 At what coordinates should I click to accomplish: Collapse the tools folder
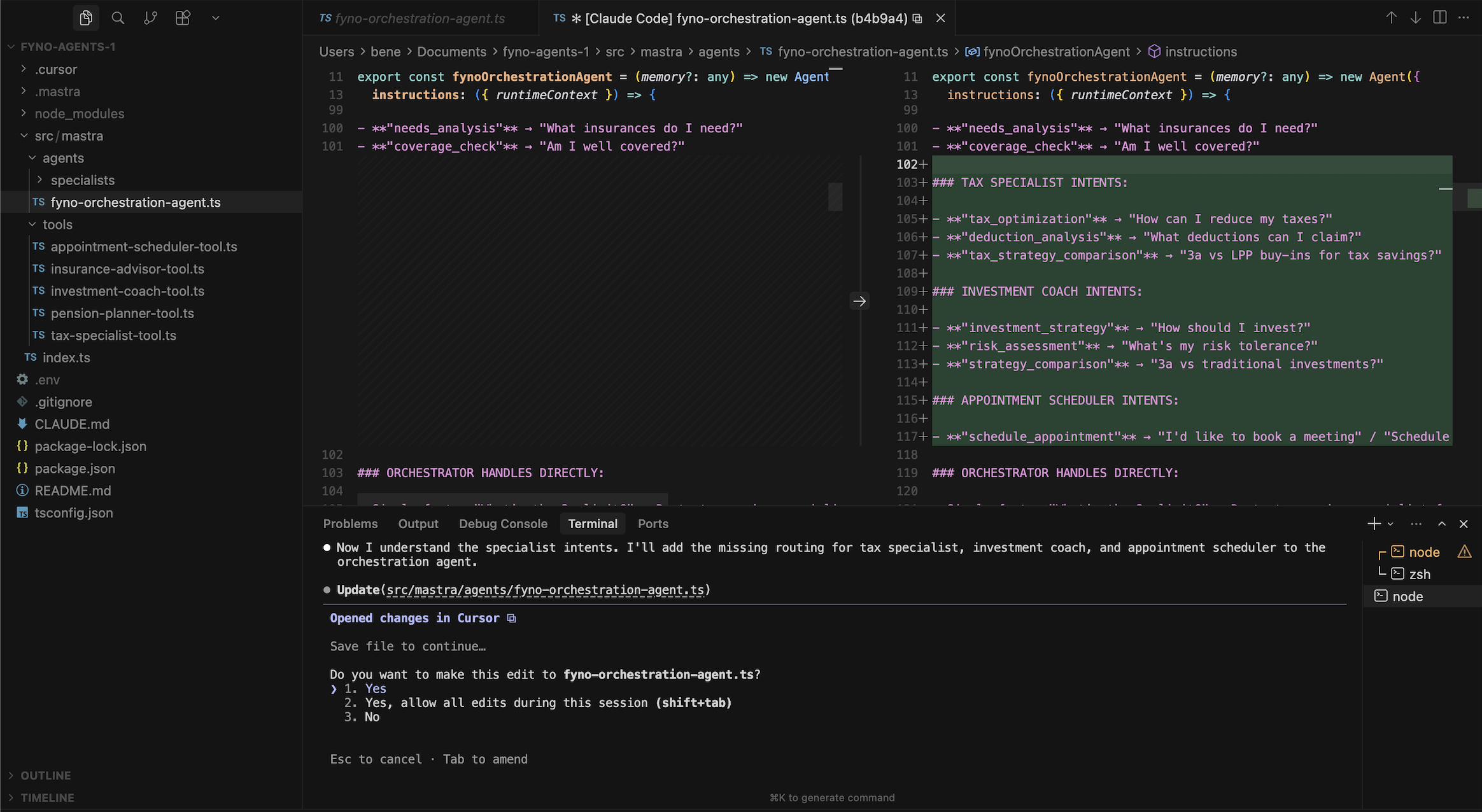click(x=57, y=225)
